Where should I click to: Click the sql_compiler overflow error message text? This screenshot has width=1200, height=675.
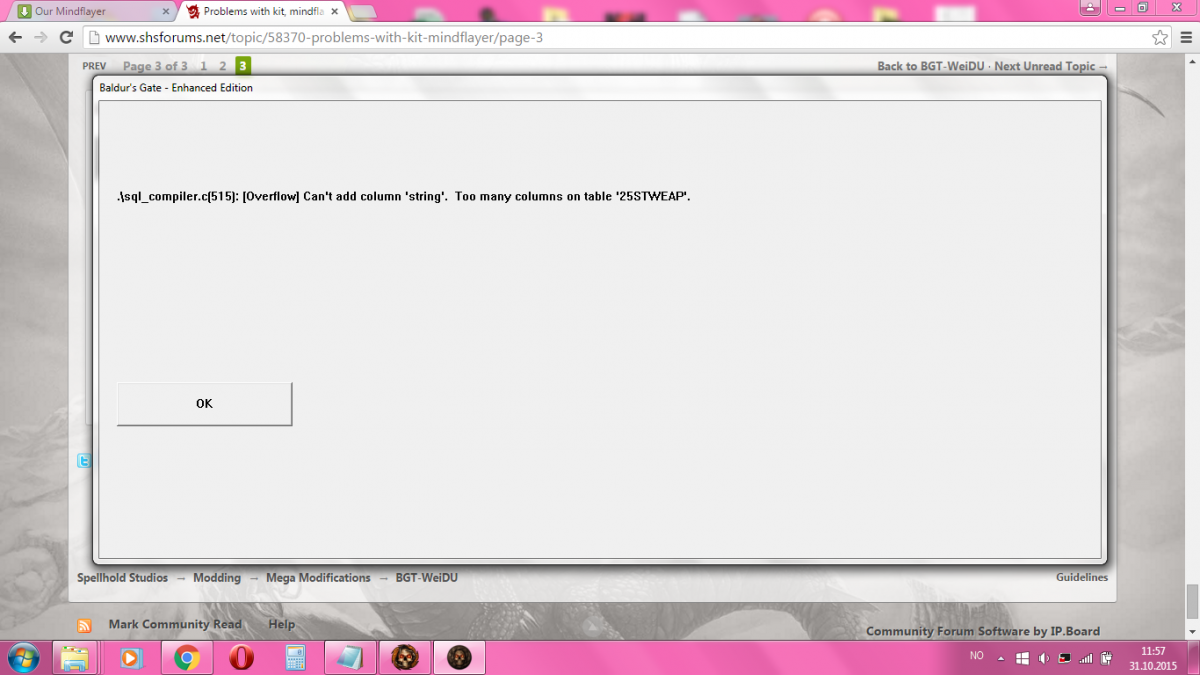(x=404, y=197)
